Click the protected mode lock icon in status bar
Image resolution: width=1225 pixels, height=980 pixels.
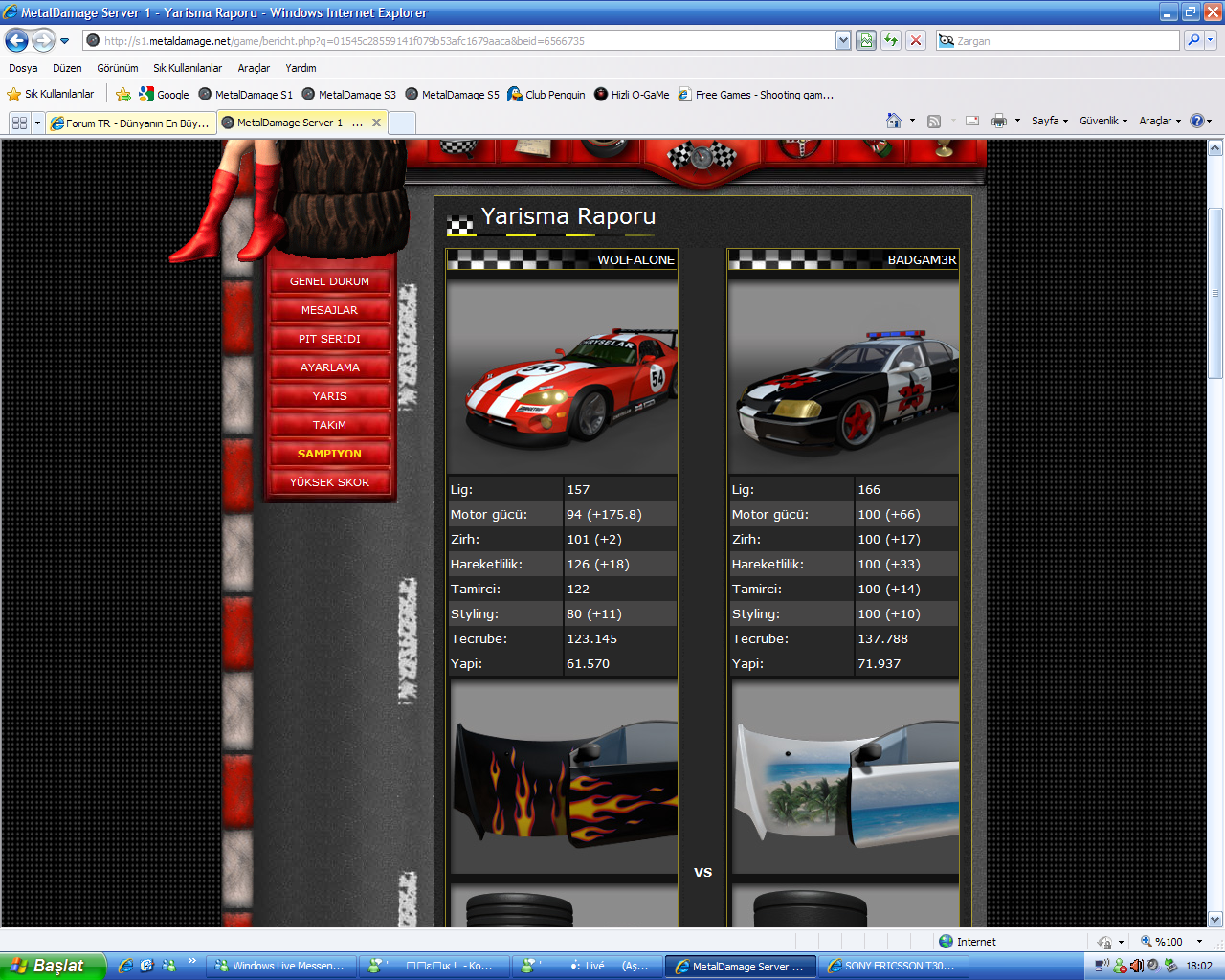coord(1104,942)
